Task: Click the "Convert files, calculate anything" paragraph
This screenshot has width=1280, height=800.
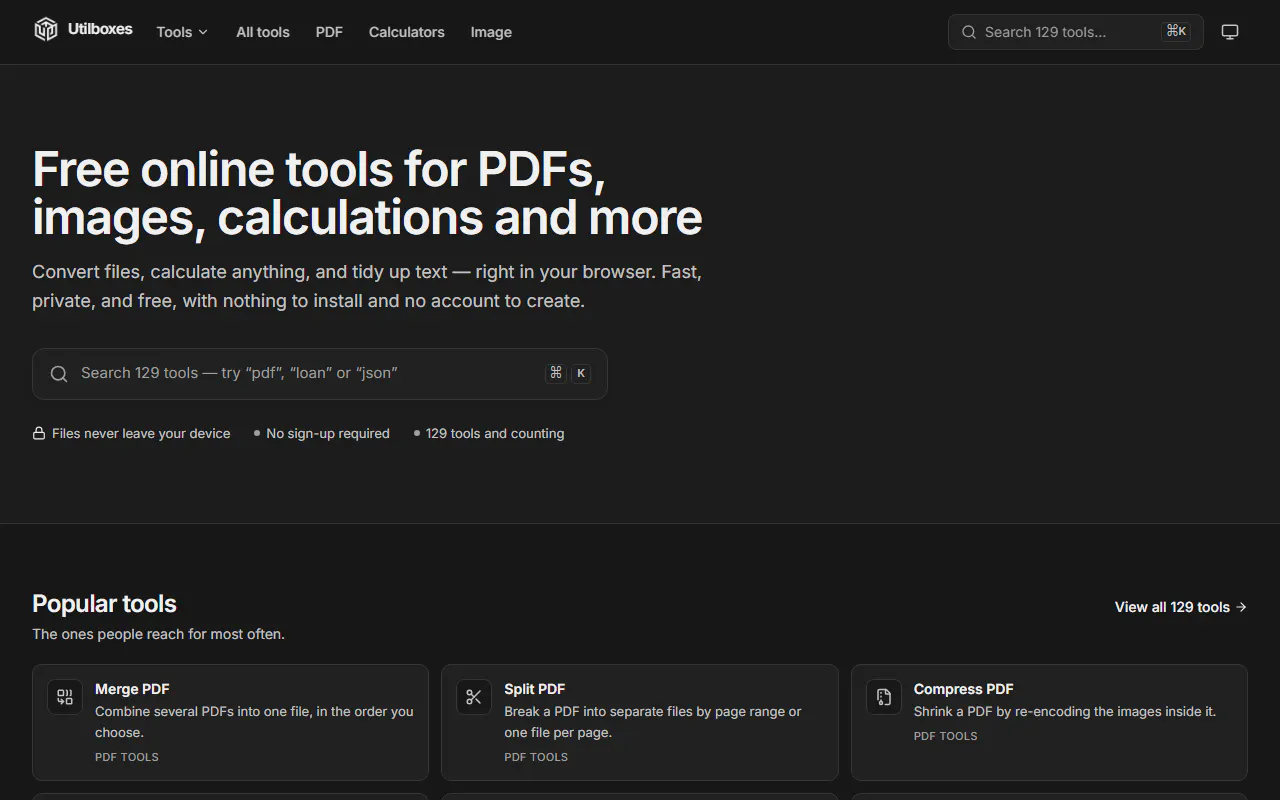Action: pyautogui.click(x=367, y=286)
